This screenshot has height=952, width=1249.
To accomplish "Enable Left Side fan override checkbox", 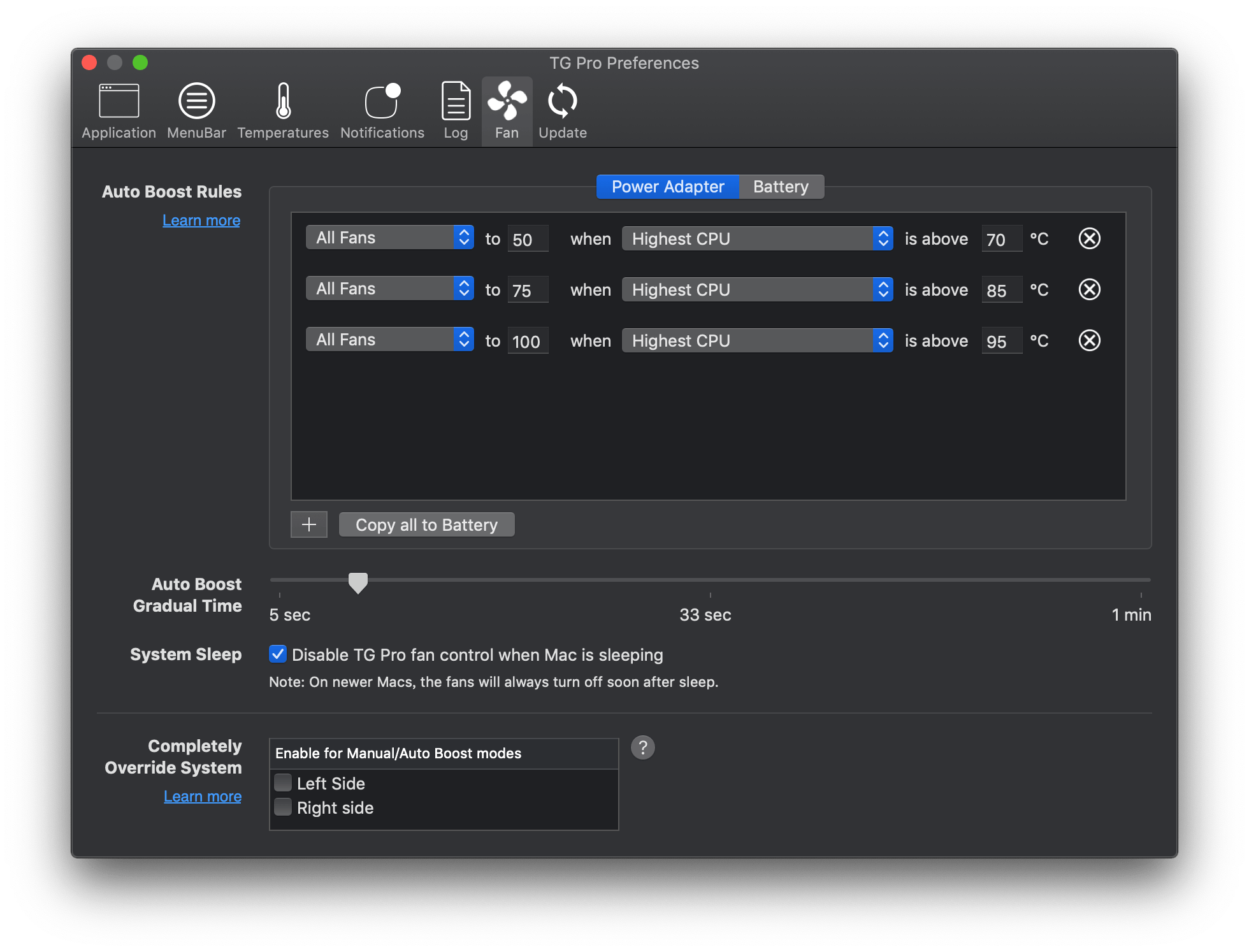I will [283, 783].
